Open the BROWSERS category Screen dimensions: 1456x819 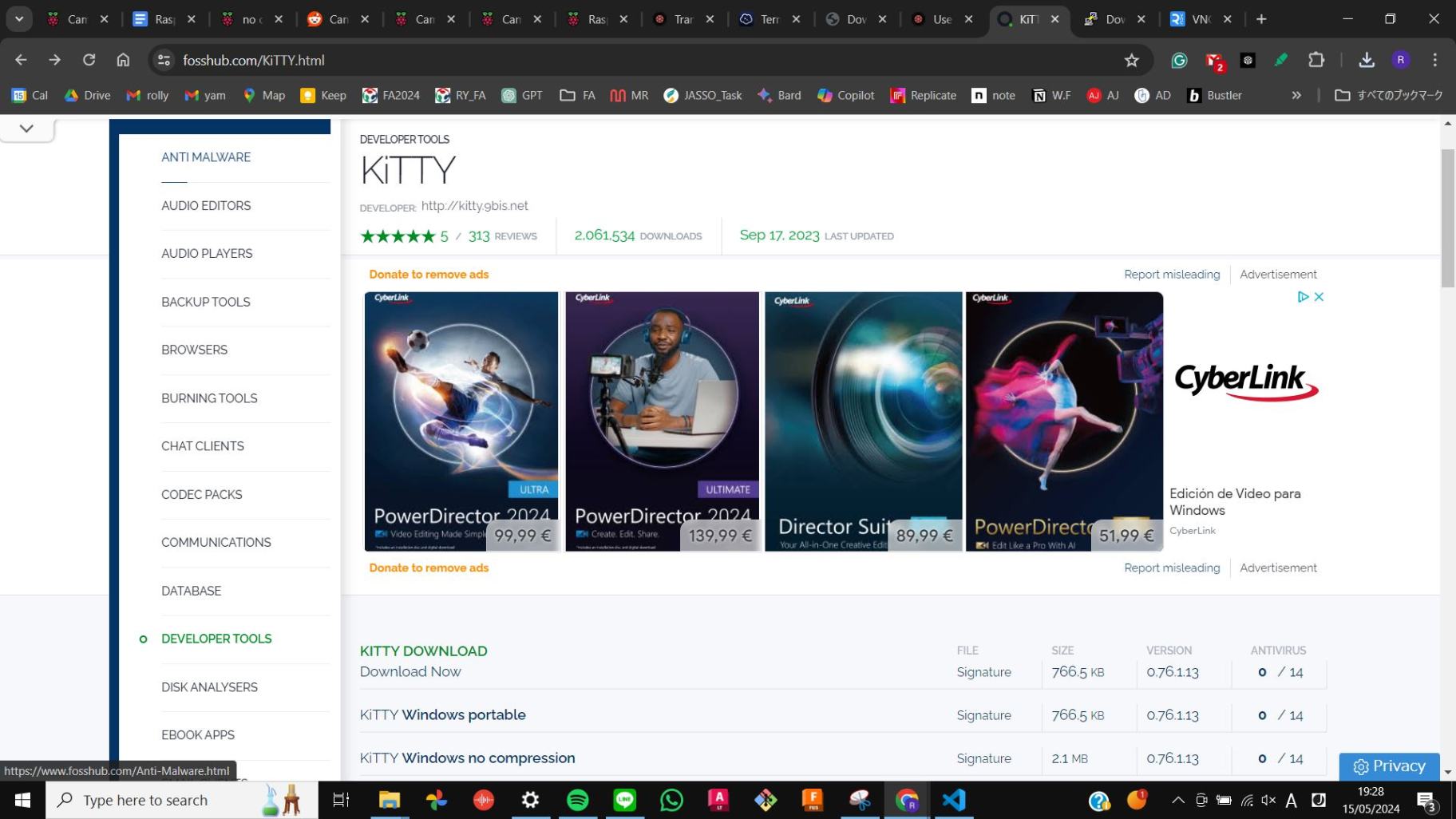194,350
